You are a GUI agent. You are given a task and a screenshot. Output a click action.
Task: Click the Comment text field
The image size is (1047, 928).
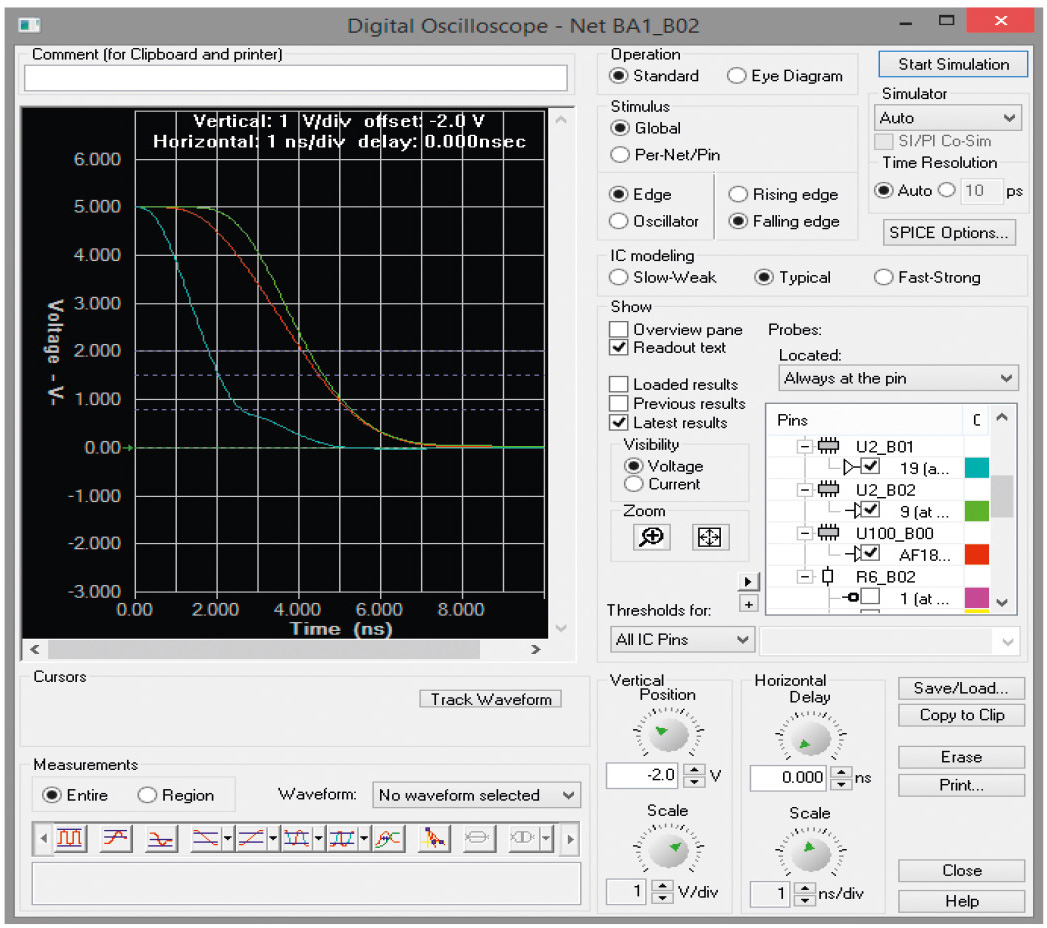click(x=296, y=78)
